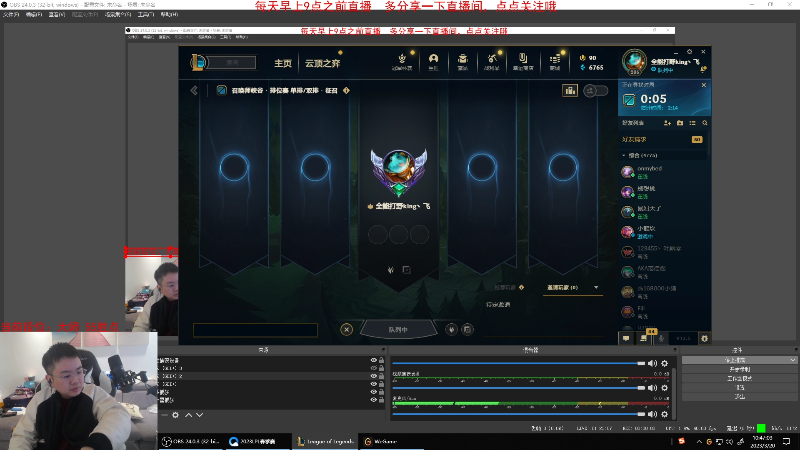Move OBS source down with arrow
This screenshot has width=800, height=450.
pos(199,415)
